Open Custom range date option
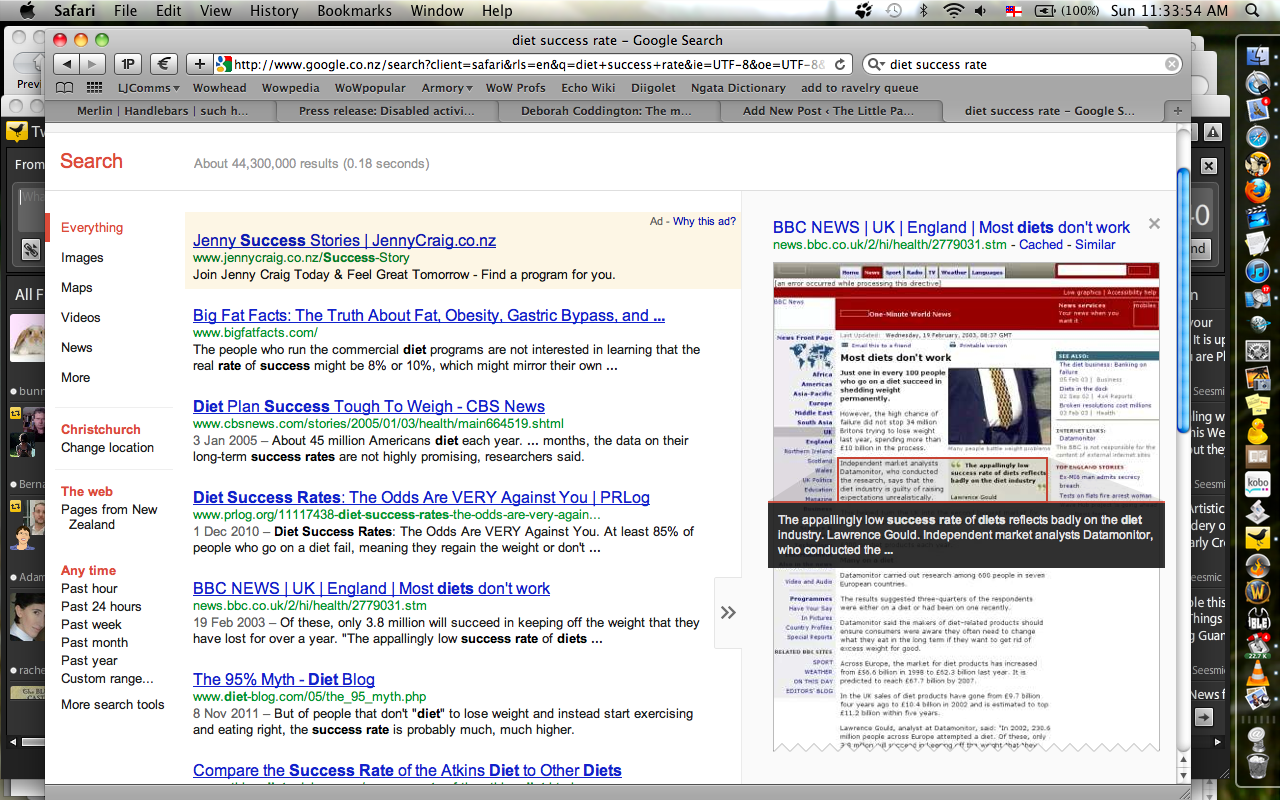 pos(107,678)
